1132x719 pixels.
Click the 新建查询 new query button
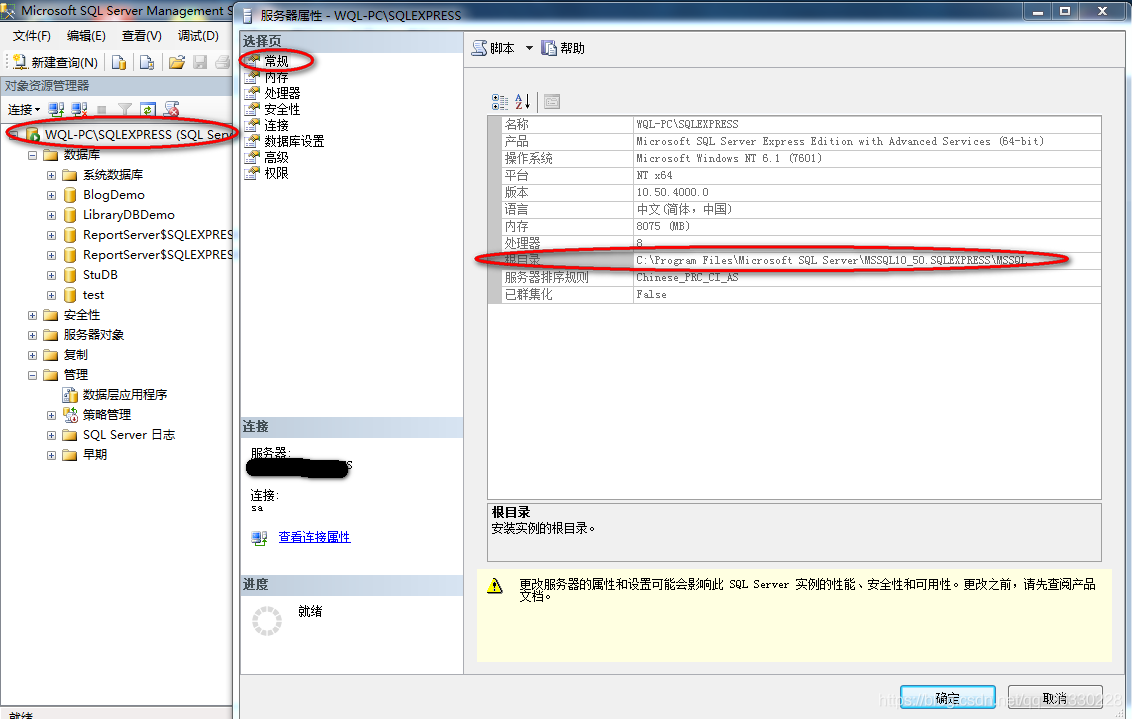point(55,63)
